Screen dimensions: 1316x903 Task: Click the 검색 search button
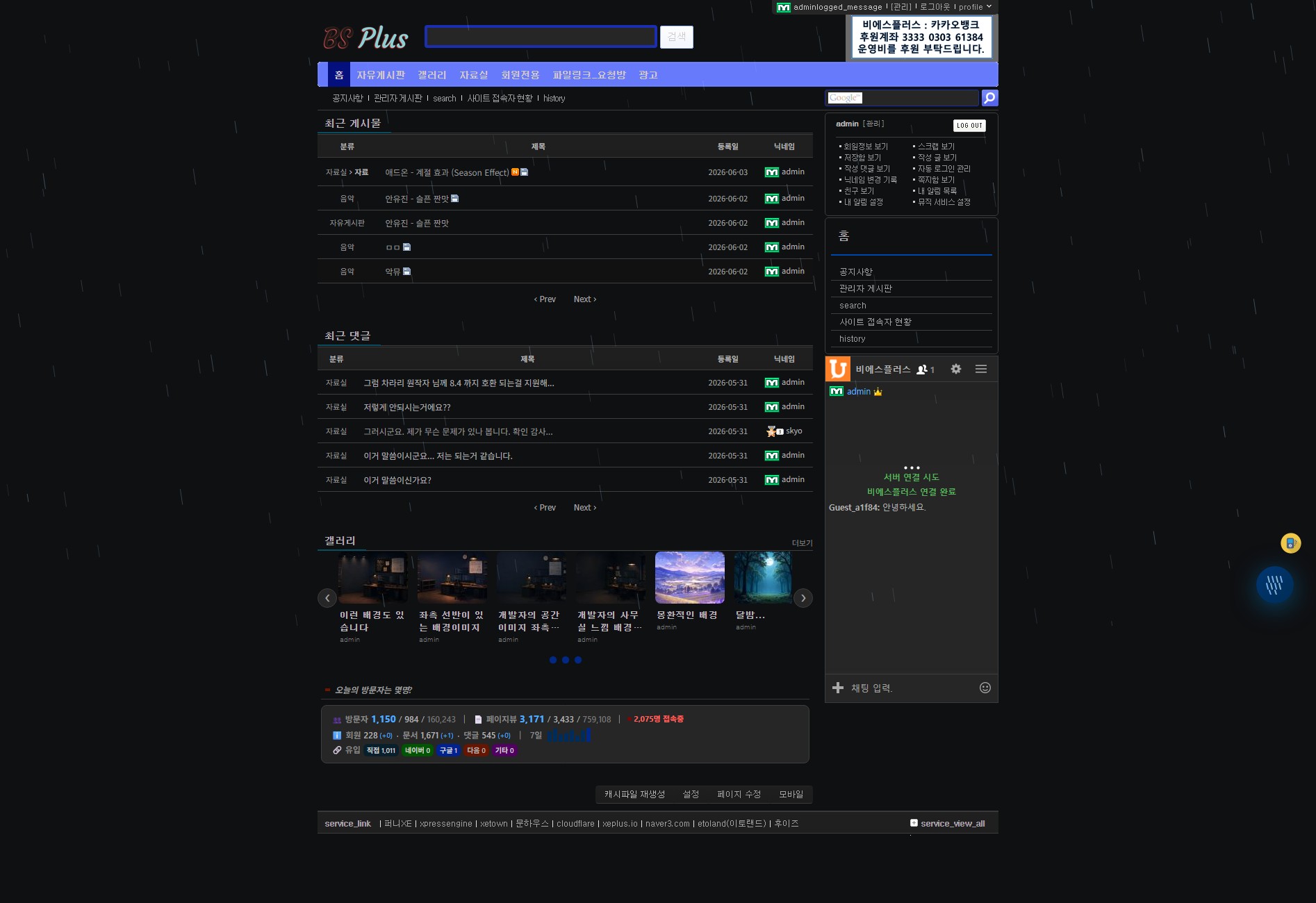coord(677,37)
